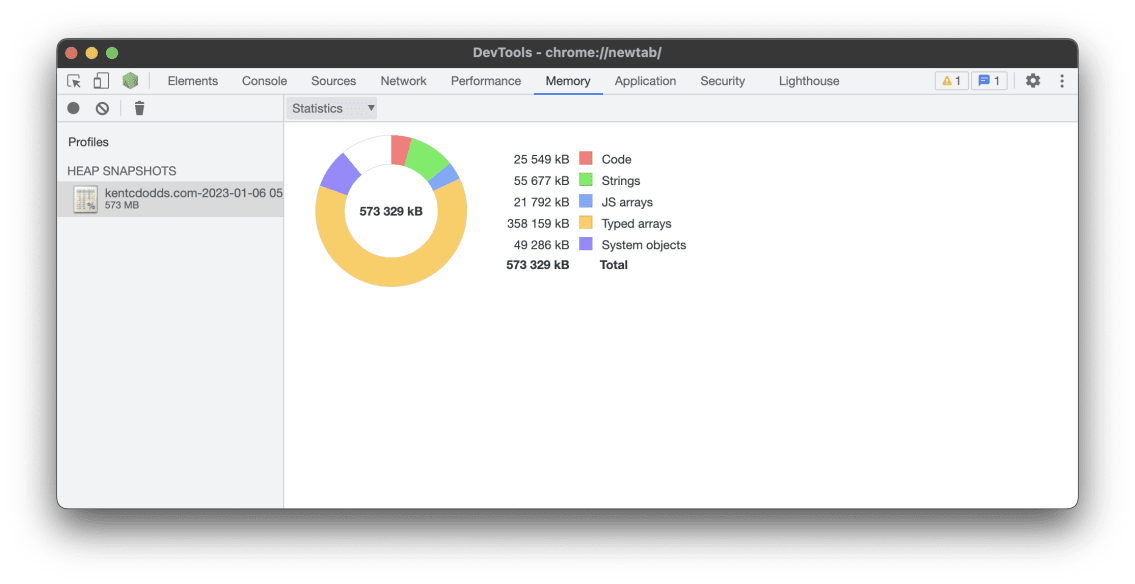This screenshot has width=1135, height=584.
Task: Click the purple System objects legend swatch
Action: 586,244
